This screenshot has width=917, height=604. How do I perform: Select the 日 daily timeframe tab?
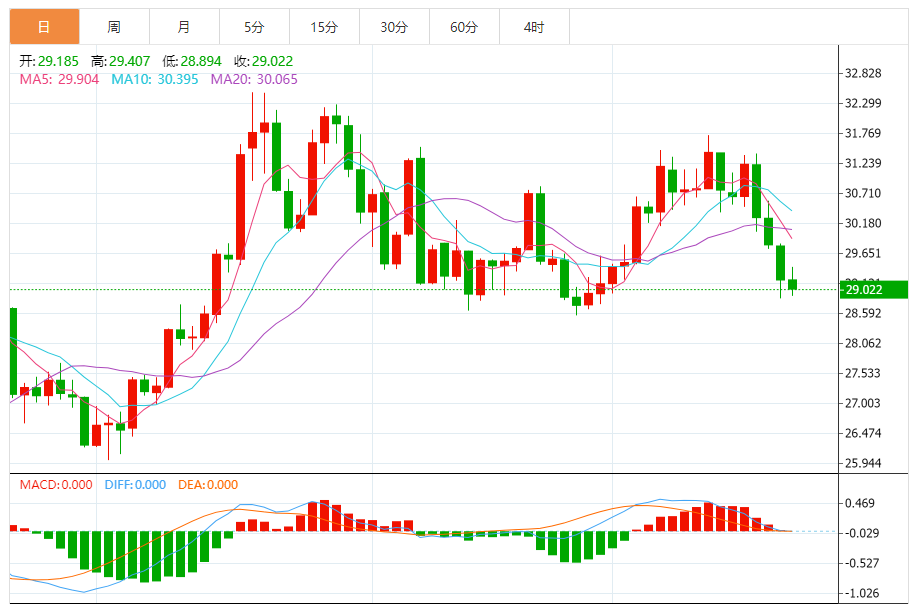(x=44, y=27)
